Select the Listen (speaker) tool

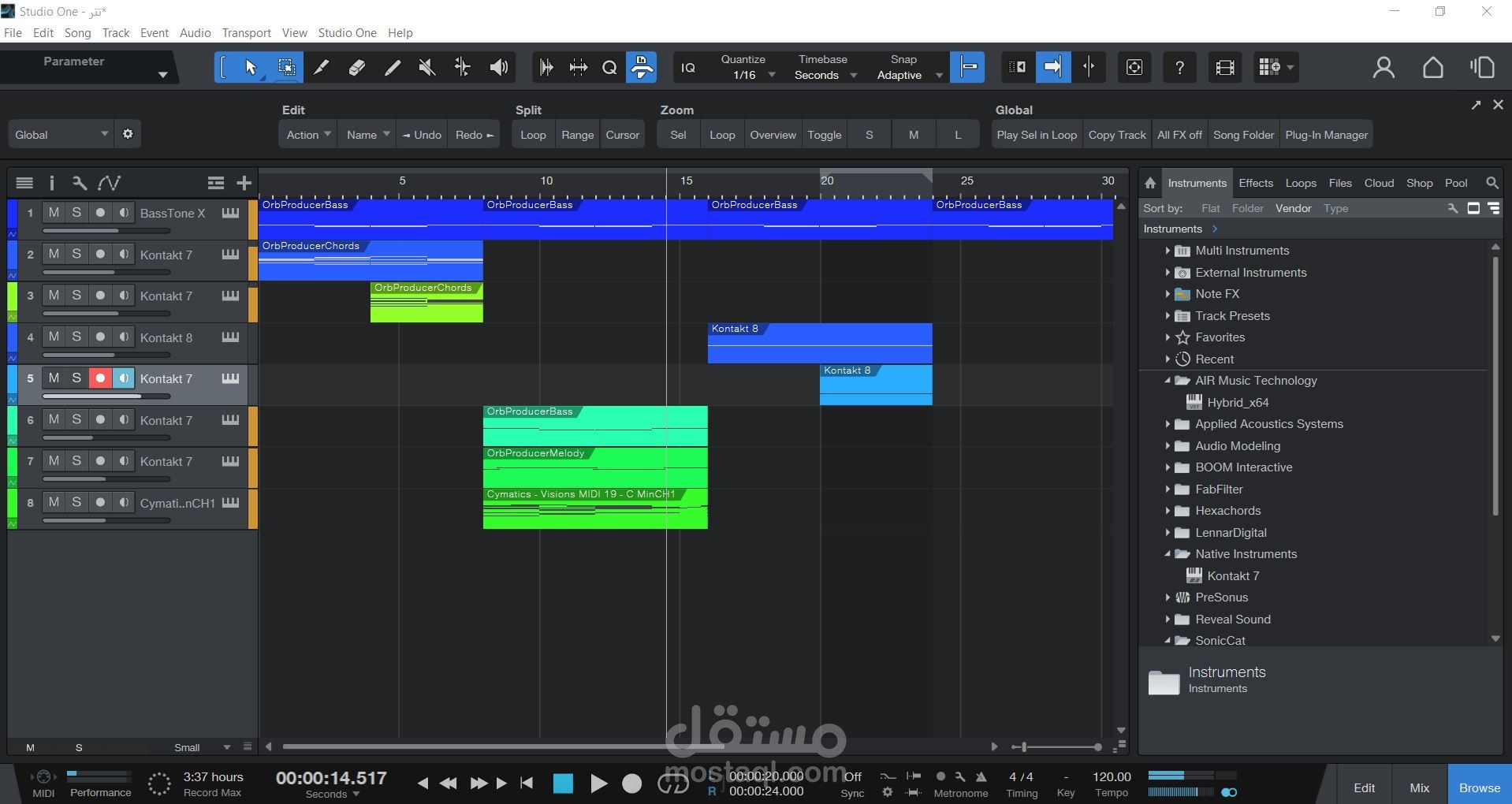[x=498, y=68]
